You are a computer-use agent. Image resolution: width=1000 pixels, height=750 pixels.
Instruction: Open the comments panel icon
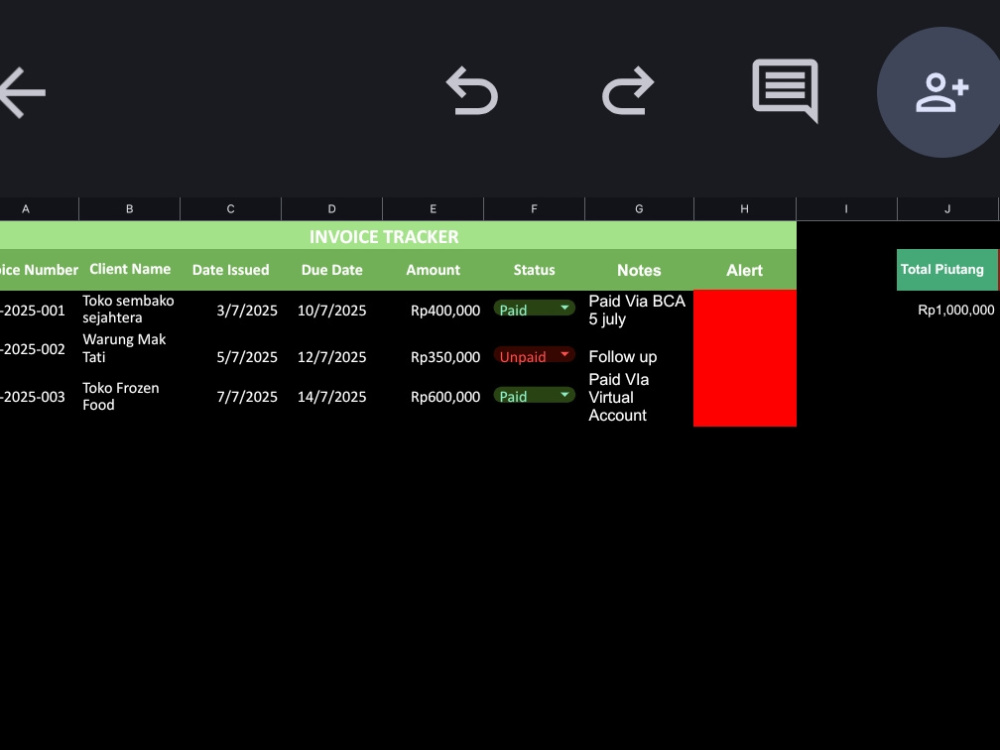pos(785,91)
